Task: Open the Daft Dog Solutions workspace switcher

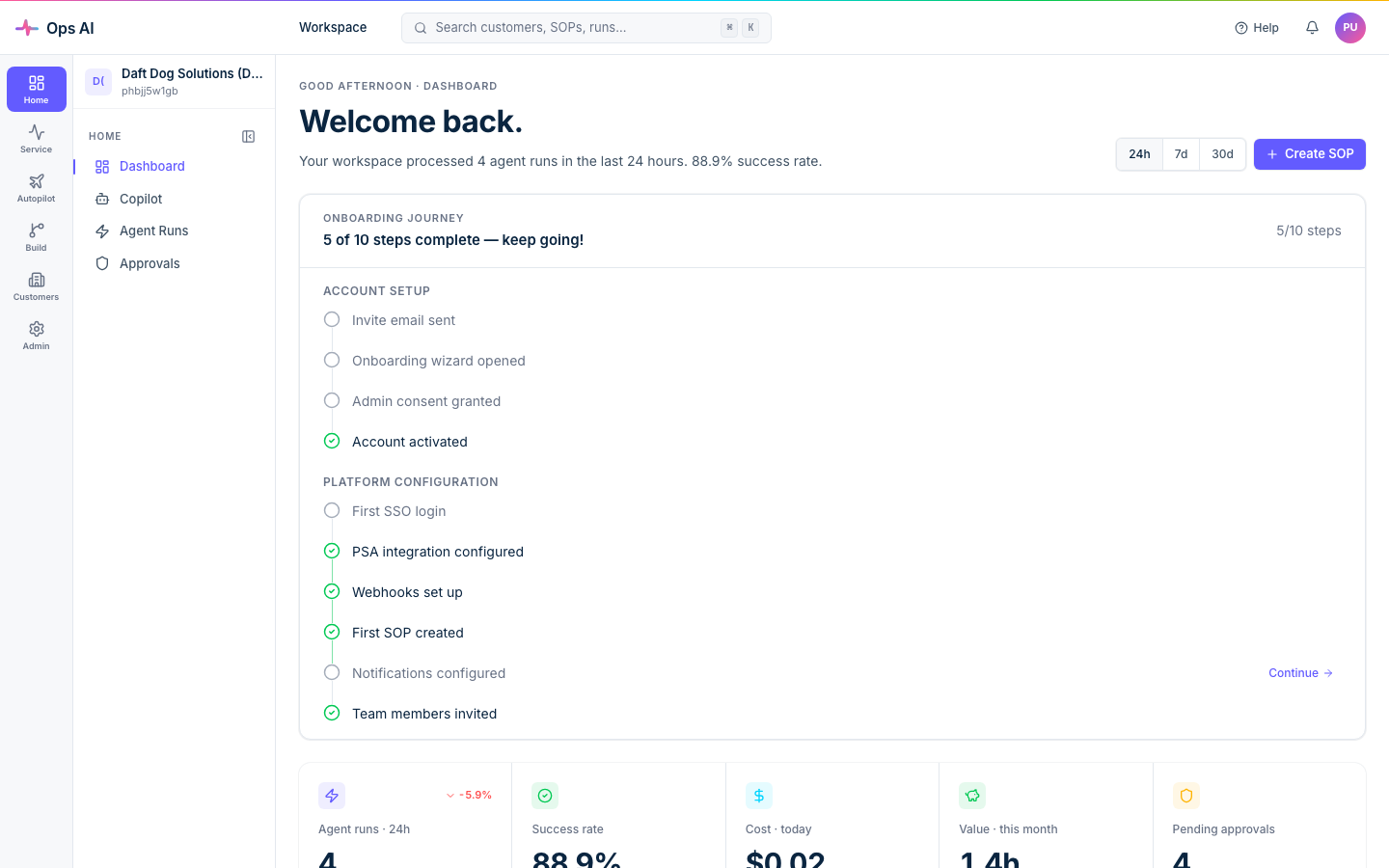Action: pos(174,82)
